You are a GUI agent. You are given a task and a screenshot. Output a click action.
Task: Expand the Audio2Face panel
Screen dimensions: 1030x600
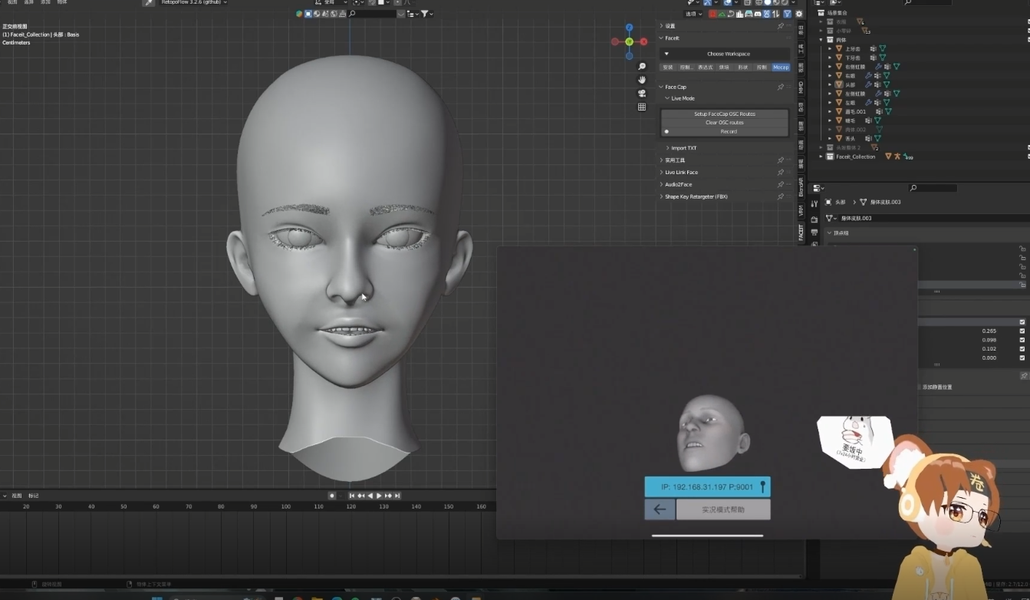(x=678, y=185)
